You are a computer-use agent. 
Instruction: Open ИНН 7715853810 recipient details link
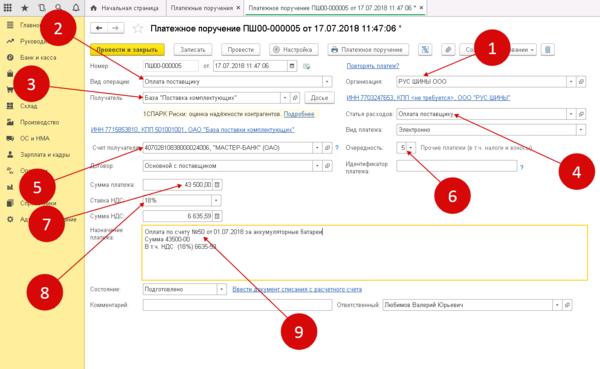click(192, 130)
